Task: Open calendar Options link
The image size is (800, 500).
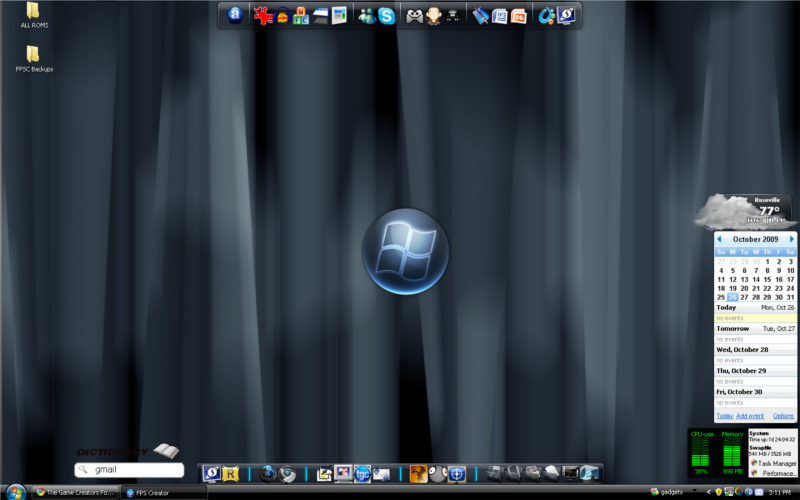Action: click(784, 416)
